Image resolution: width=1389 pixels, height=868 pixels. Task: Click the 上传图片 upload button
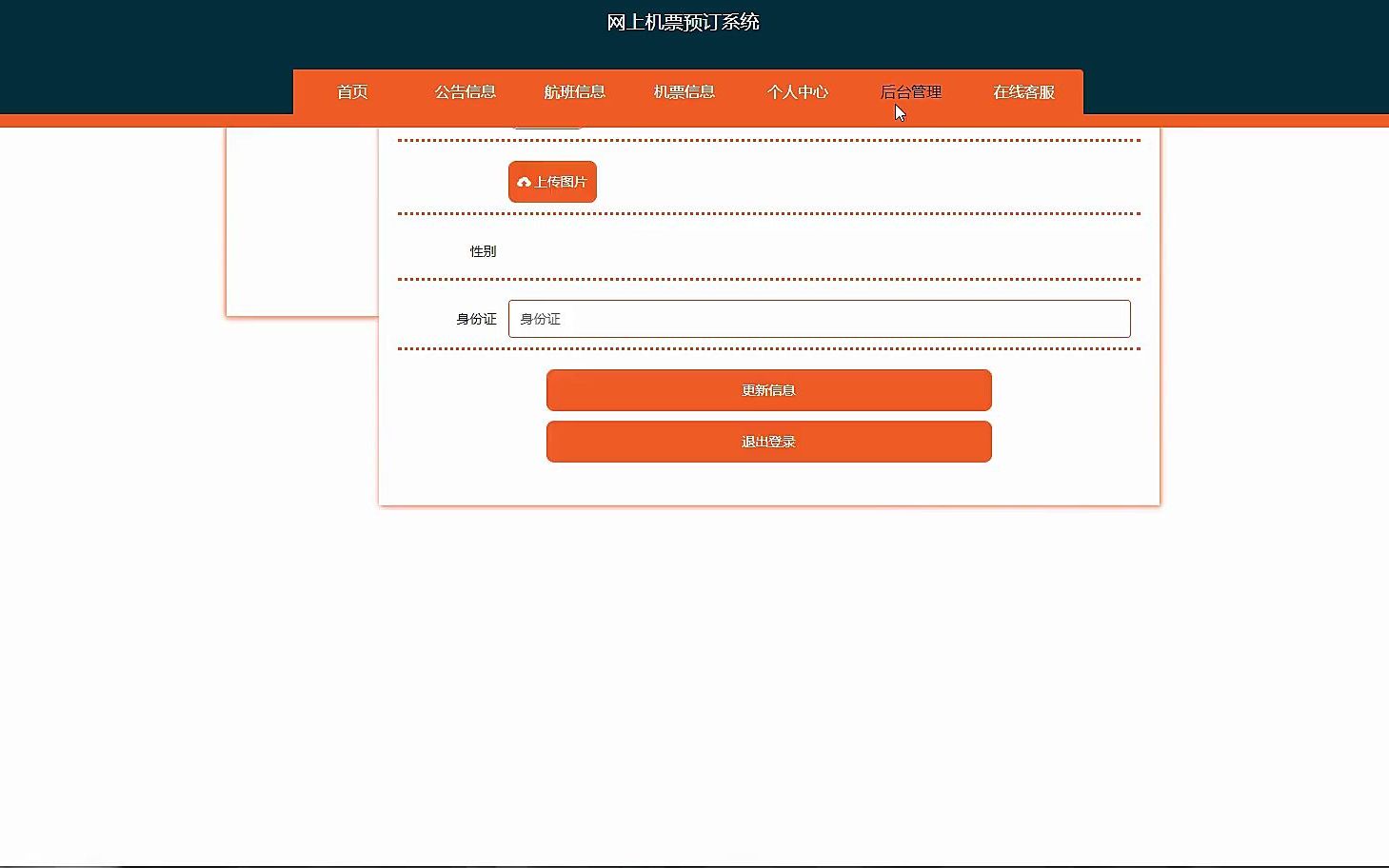point(552,182)
